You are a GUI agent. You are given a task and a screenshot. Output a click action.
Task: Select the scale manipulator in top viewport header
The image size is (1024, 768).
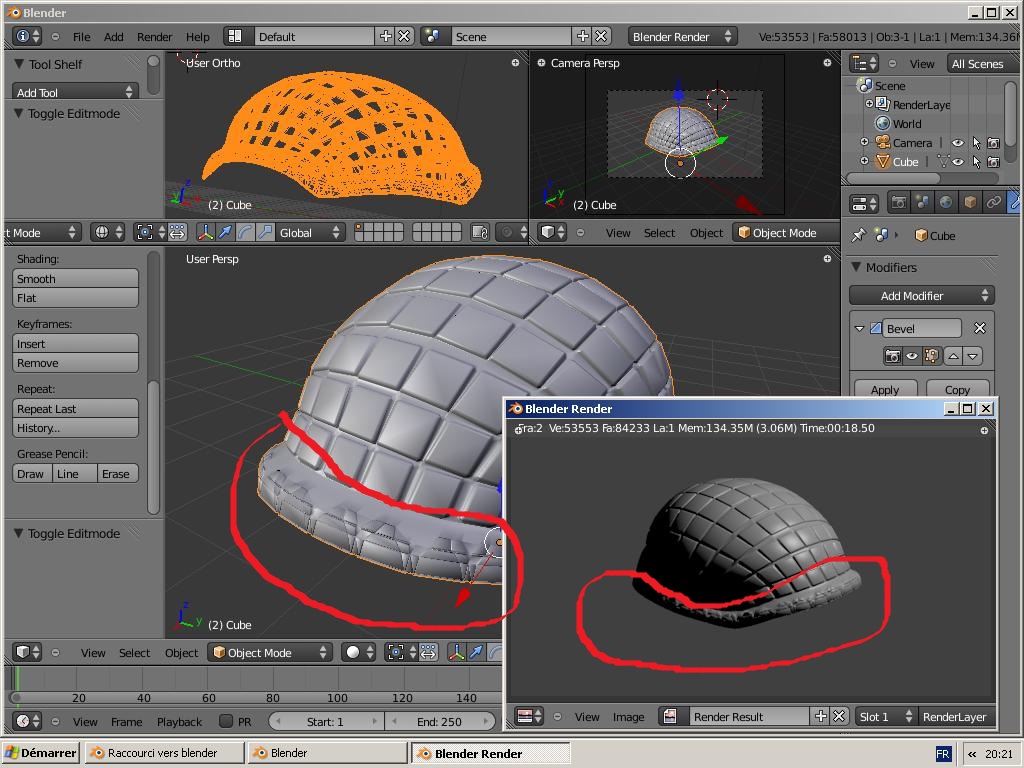(x=265, y=232)
